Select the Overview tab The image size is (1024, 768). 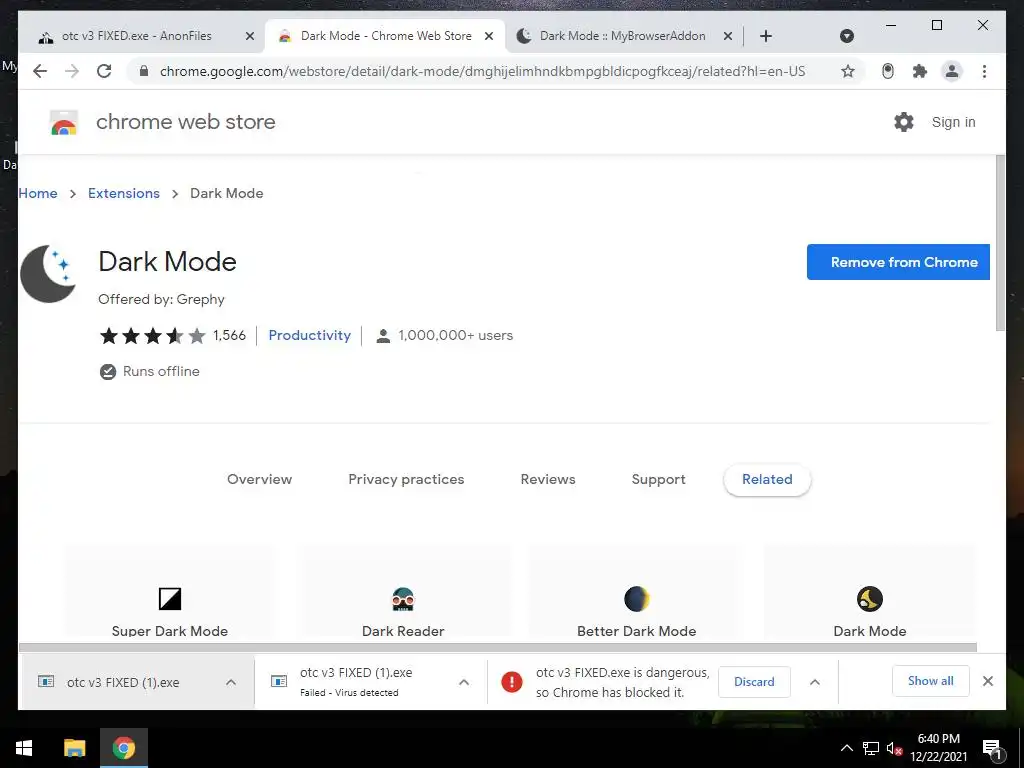(x=259, y=479)
